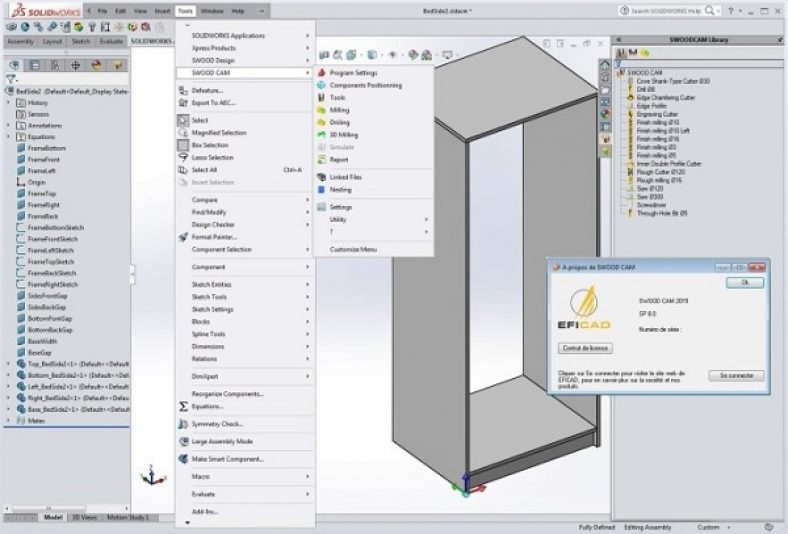
Task: Select Screwdriver in the SWOODCAM library
Action: tap(651, 205)
